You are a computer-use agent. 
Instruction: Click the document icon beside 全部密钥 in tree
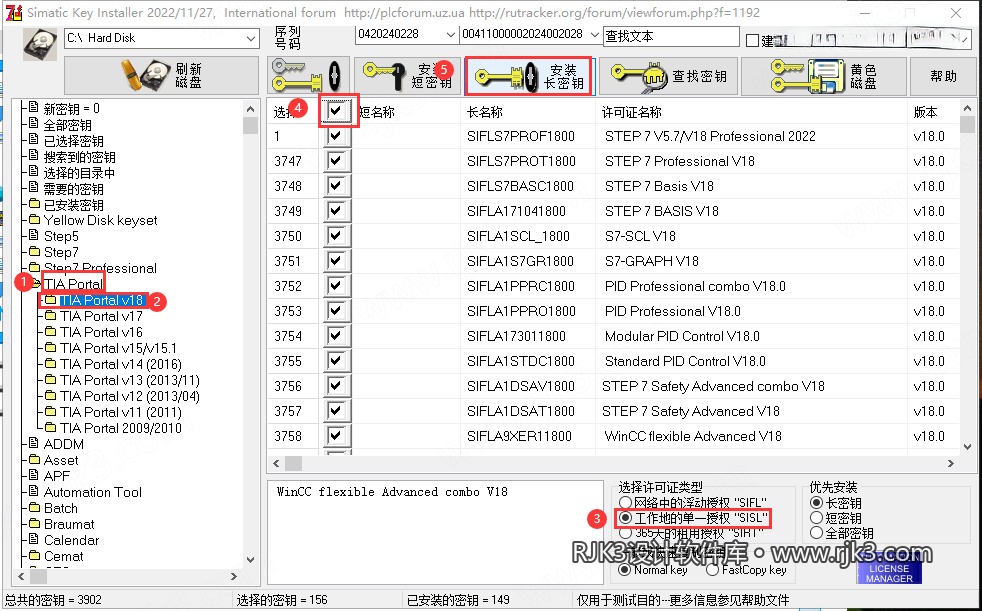tap(34, 124)
